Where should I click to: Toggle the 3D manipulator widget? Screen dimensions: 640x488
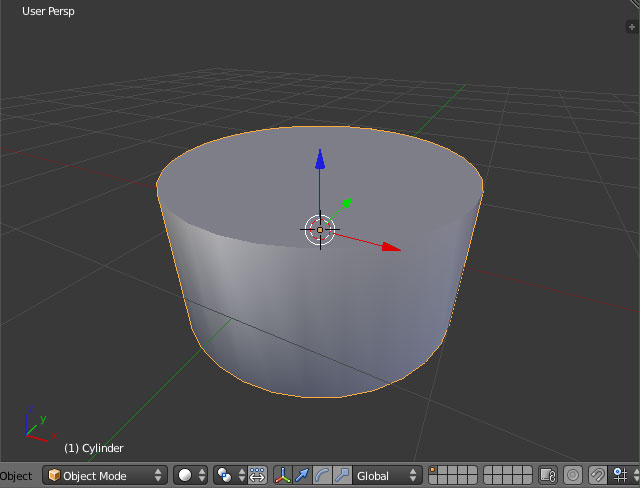click(282, 476)
